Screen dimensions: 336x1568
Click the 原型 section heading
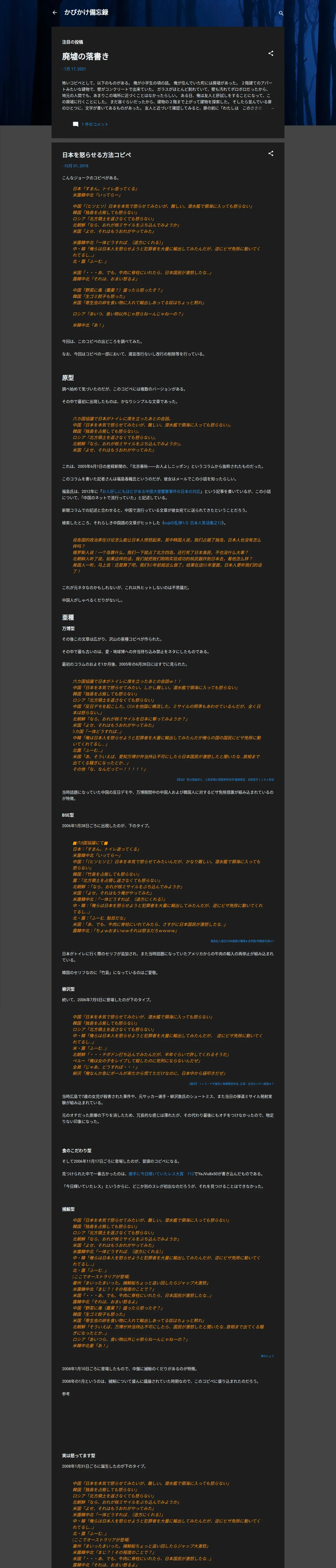tap(68, 377)
